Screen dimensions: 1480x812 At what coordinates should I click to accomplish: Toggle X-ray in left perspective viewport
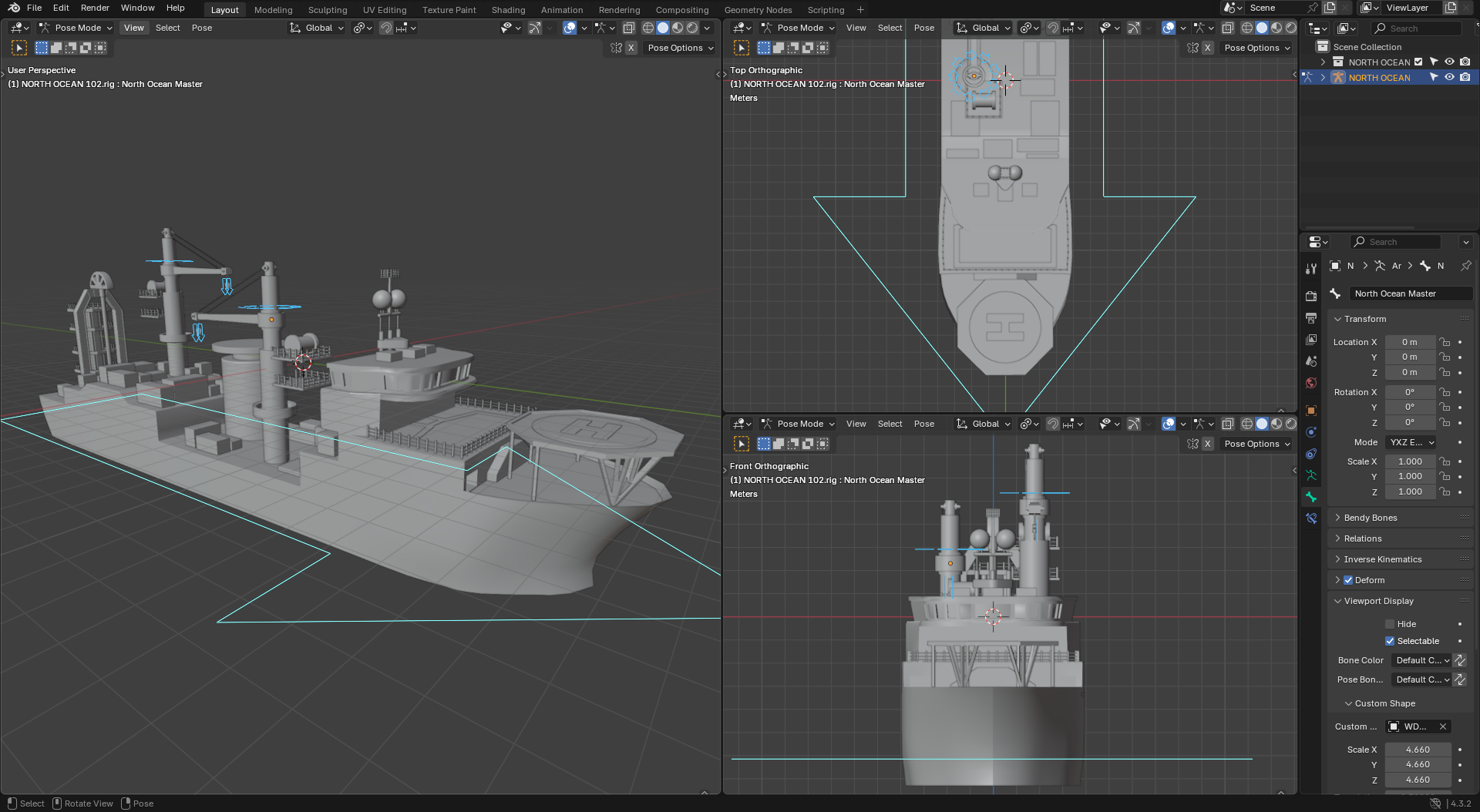pos(629,28)
